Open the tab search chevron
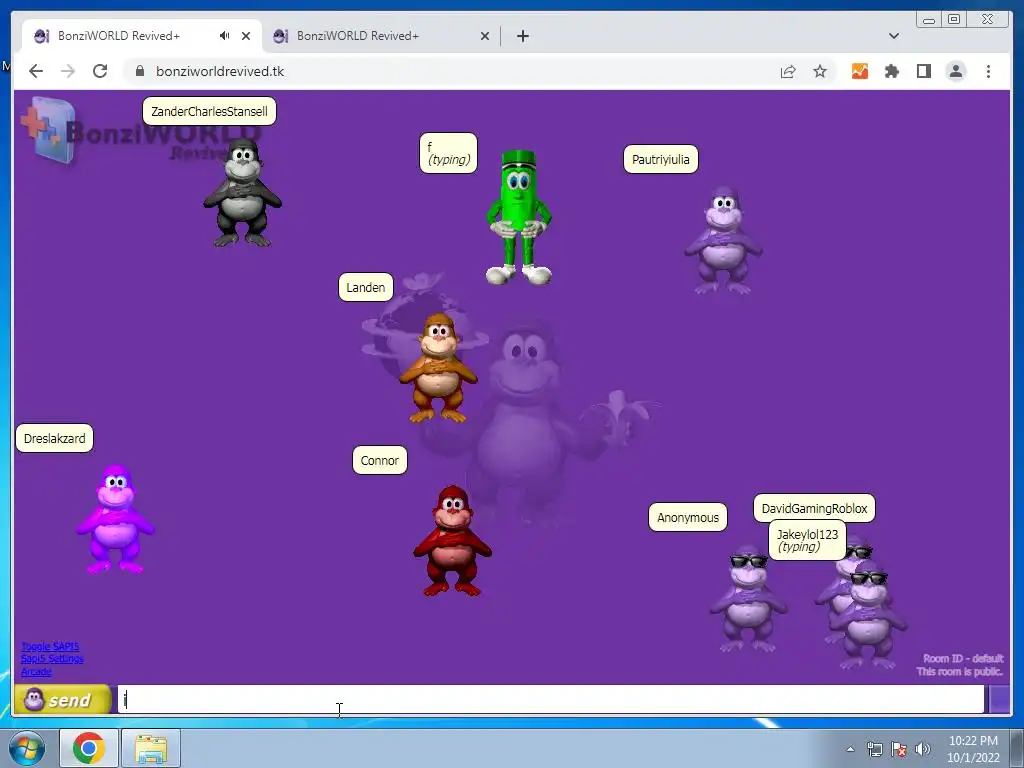Viewport: 1024px width, 768px height. click(893, 36)
